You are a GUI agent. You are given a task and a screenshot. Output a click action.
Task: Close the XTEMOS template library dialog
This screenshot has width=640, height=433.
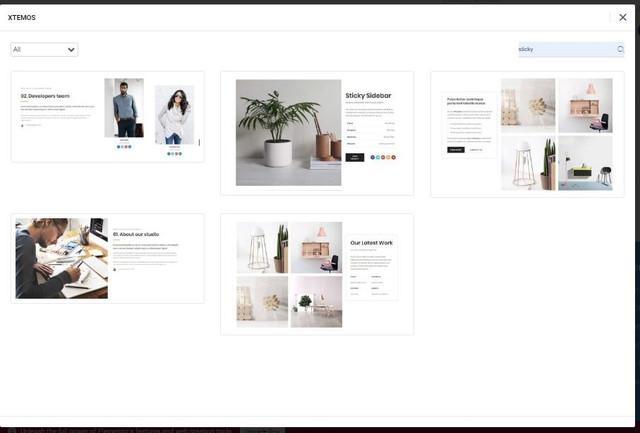(x=622, y=17)
